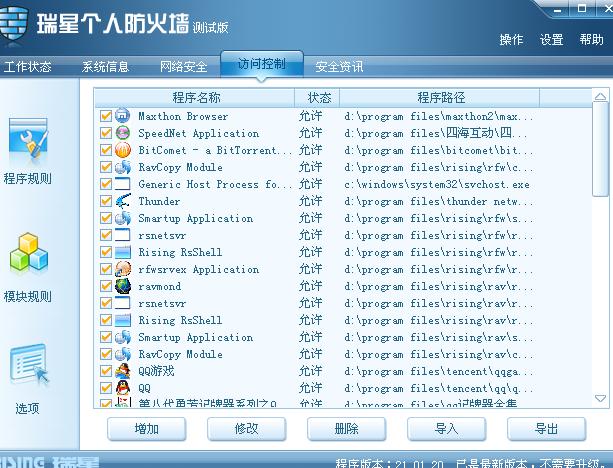Click the 导出 button
The width and height of the screenshot is (613, 468).
[x=546, y=429]
